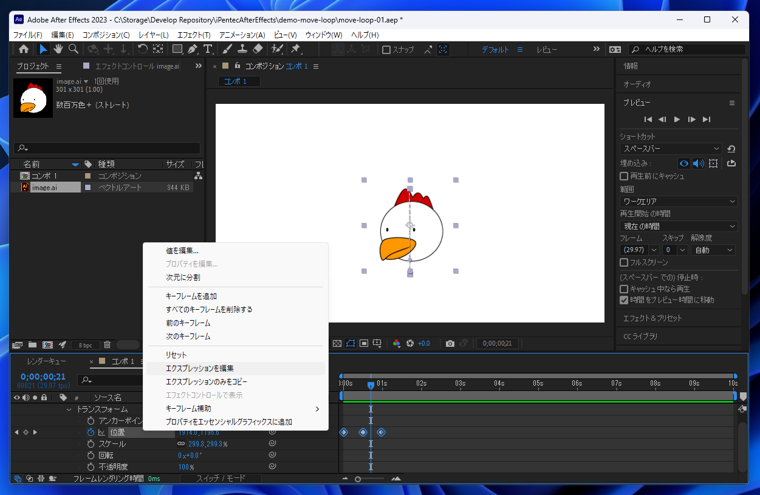
Task: Select the Zoom magnifier tool
Action: (73, 49)
